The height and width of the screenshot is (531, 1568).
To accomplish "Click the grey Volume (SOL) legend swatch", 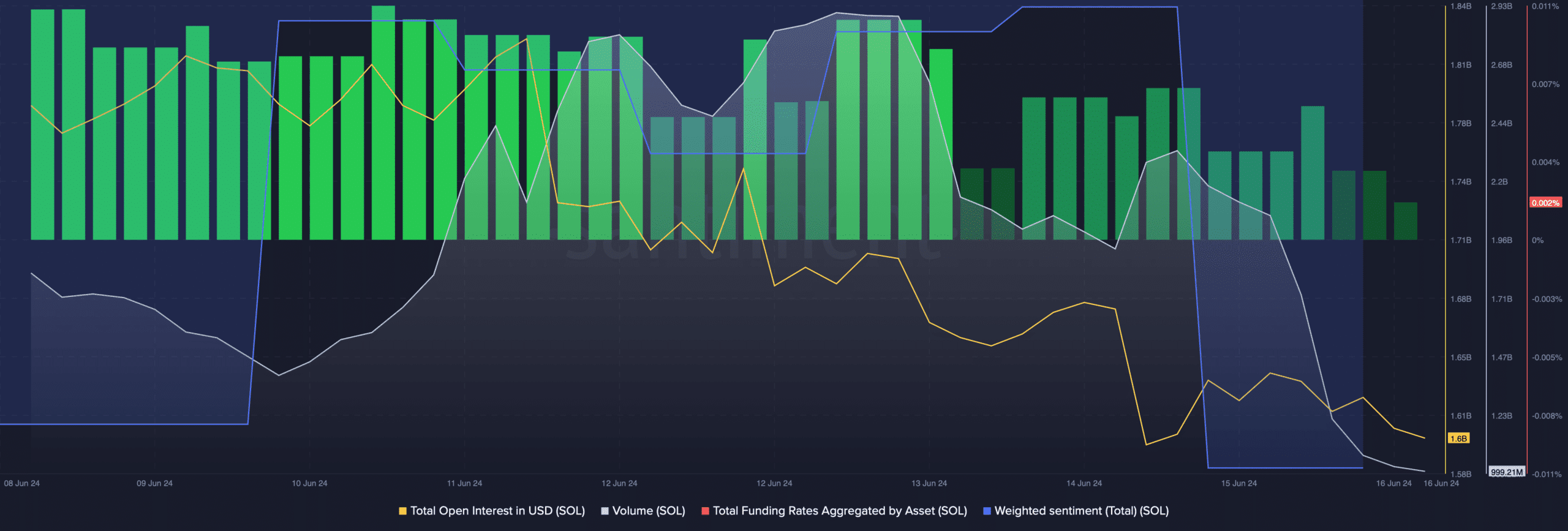I will (x=605, y=511).
